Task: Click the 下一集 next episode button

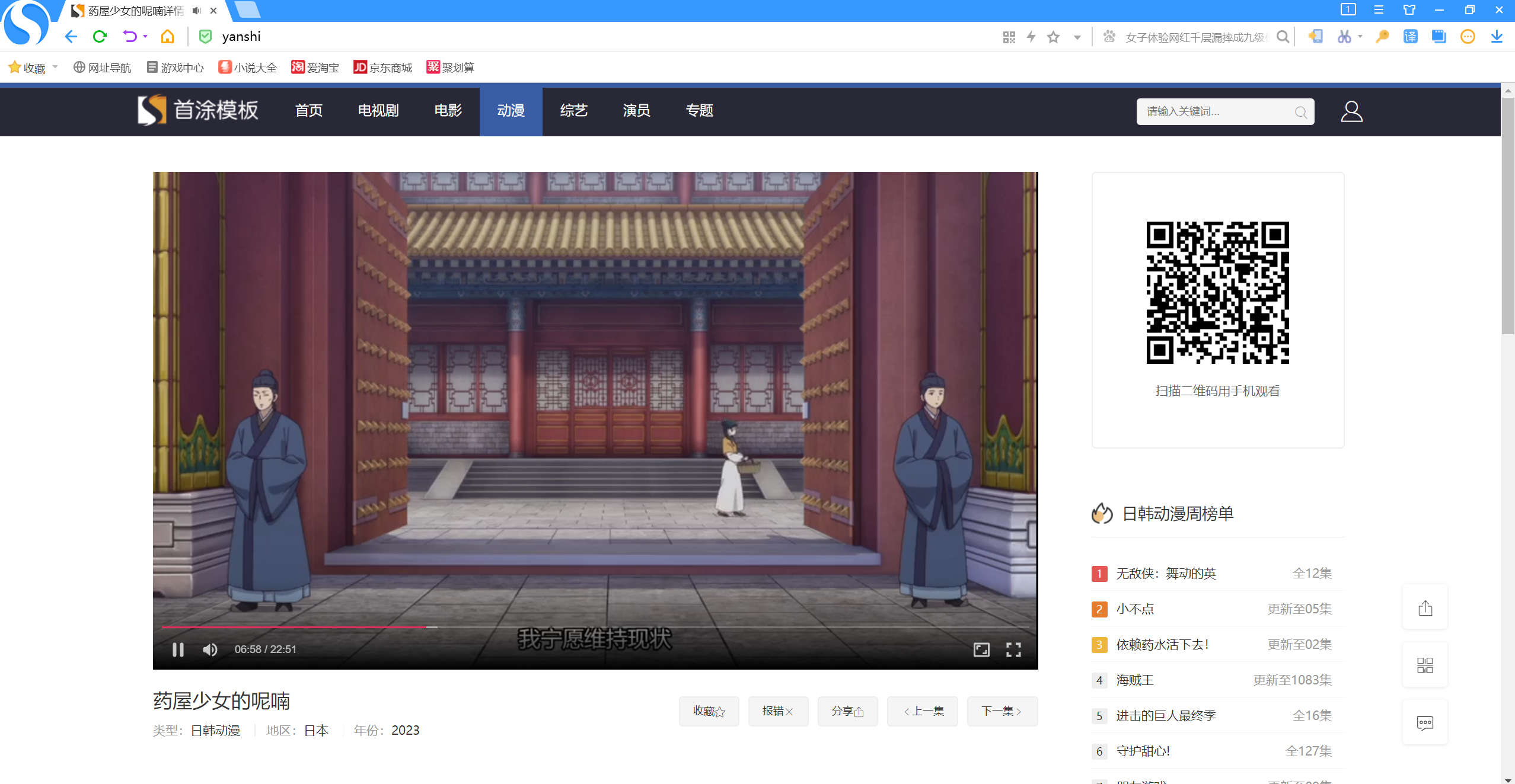Action: coord(1002,711)
